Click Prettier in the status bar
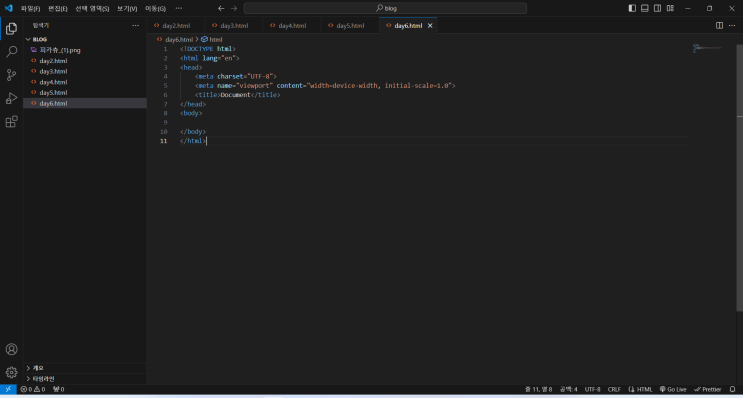 tap(707, 389)
